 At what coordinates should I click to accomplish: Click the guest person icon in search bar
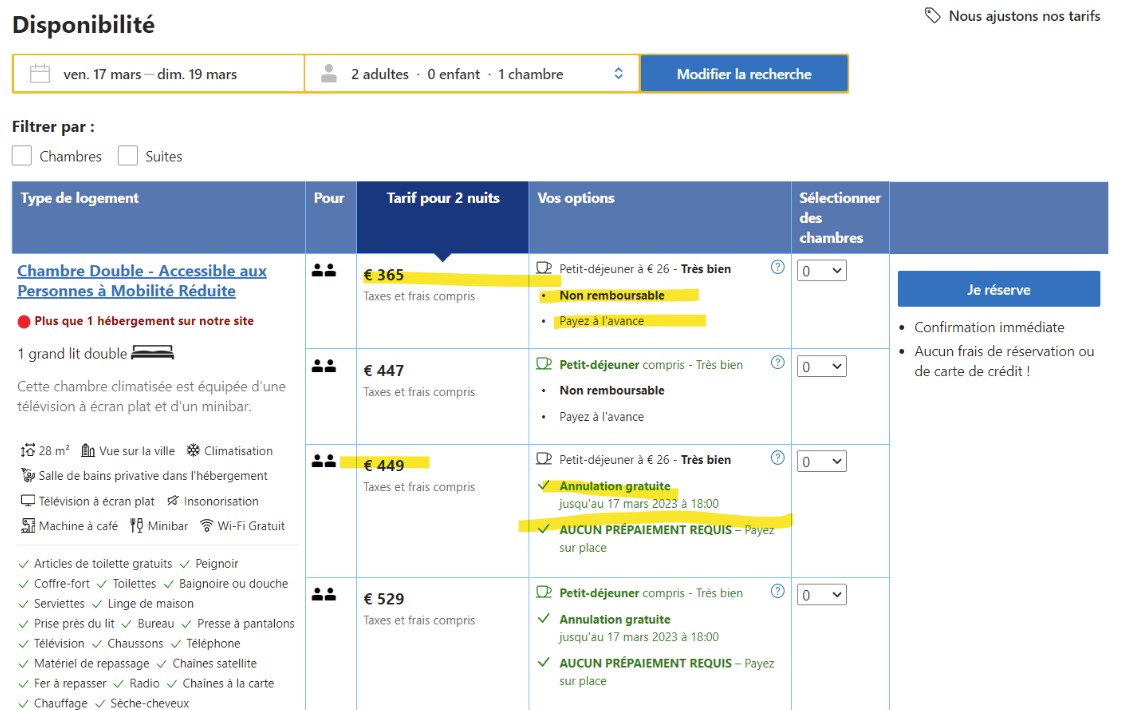(329, 74)
